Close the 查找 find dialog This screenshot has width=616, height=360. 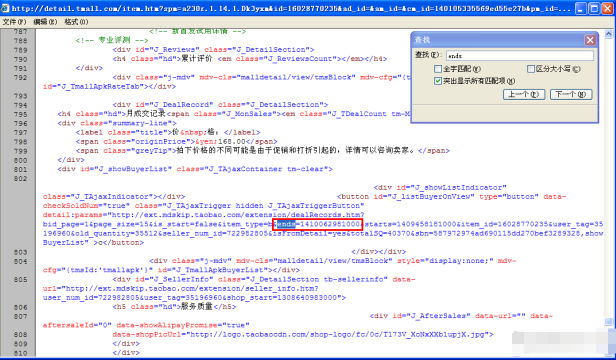590,40
